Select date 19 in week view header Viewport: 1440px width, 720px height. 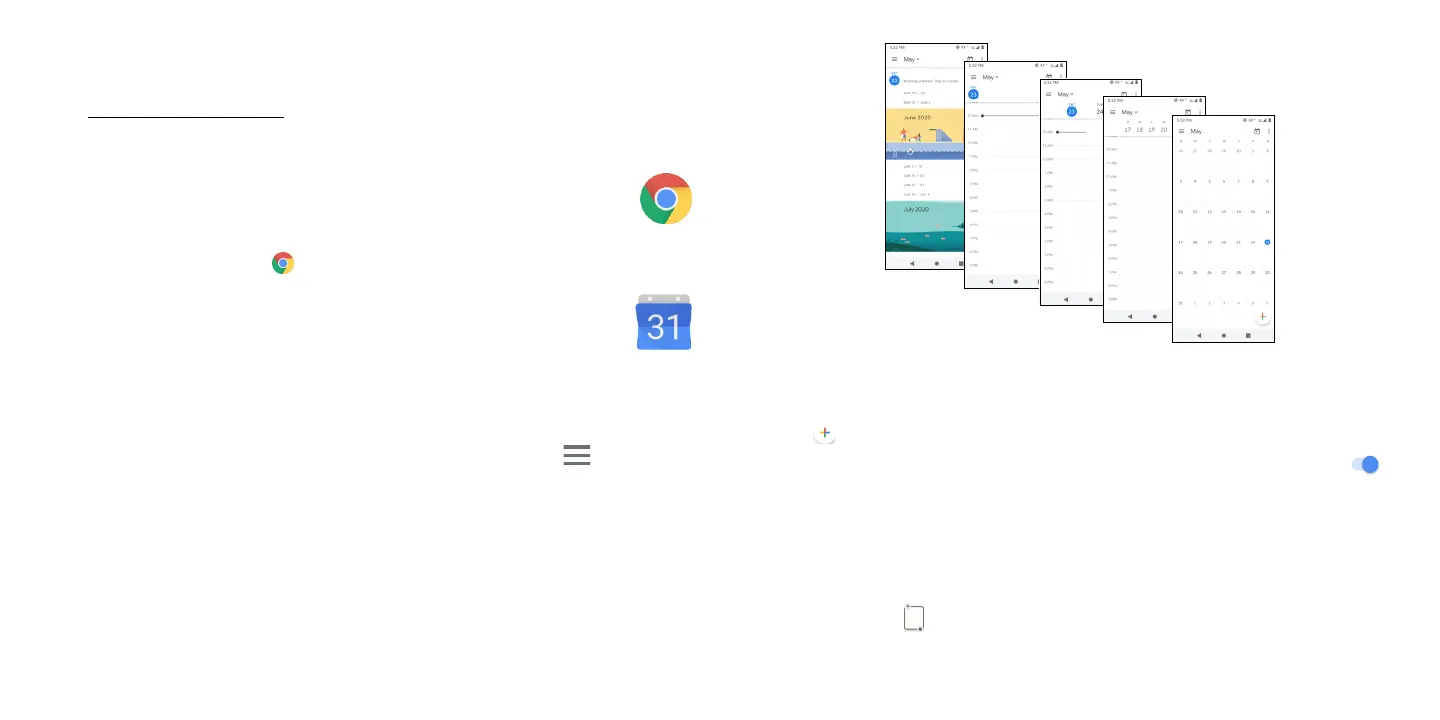[x=1152, y=130]
